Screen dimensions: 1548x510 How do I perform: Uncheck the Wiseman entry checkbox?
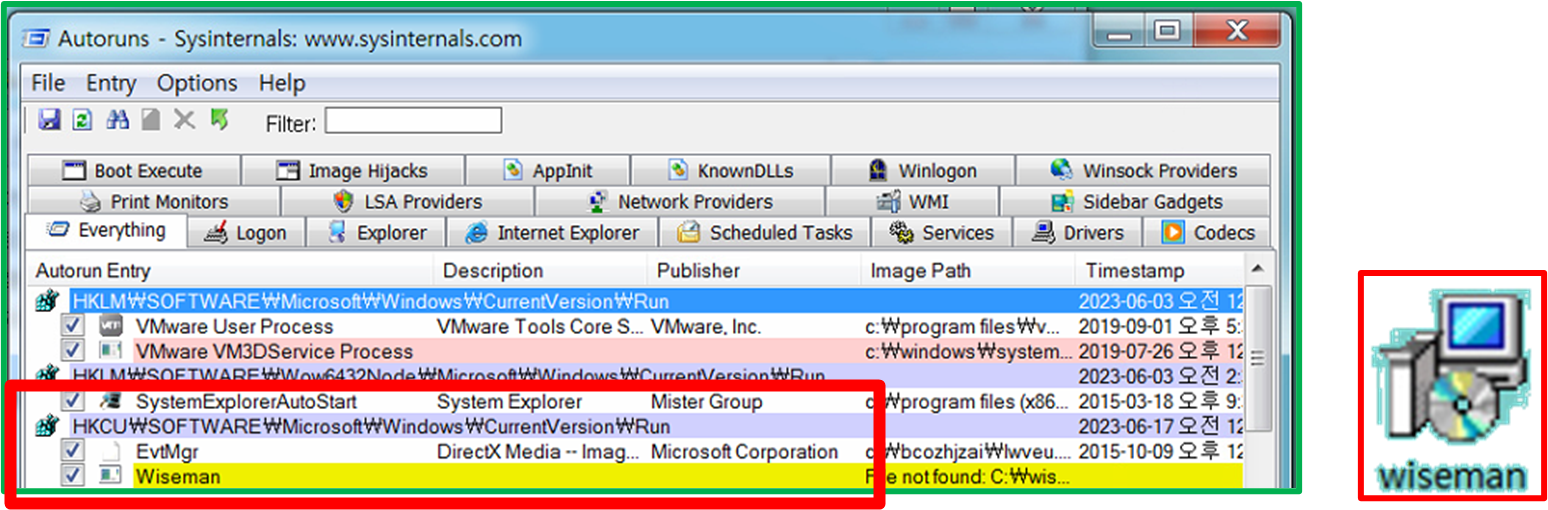(72, 476)
